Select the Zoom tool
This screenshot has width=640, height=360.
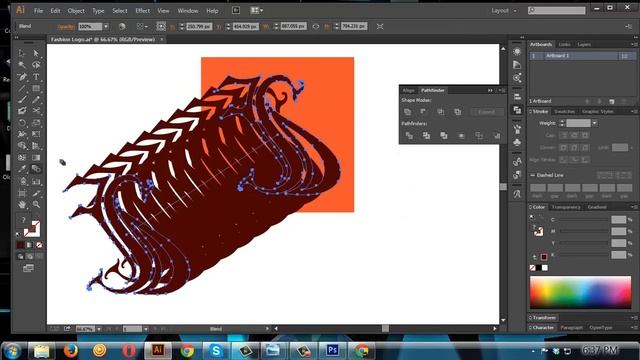(36, 204)
